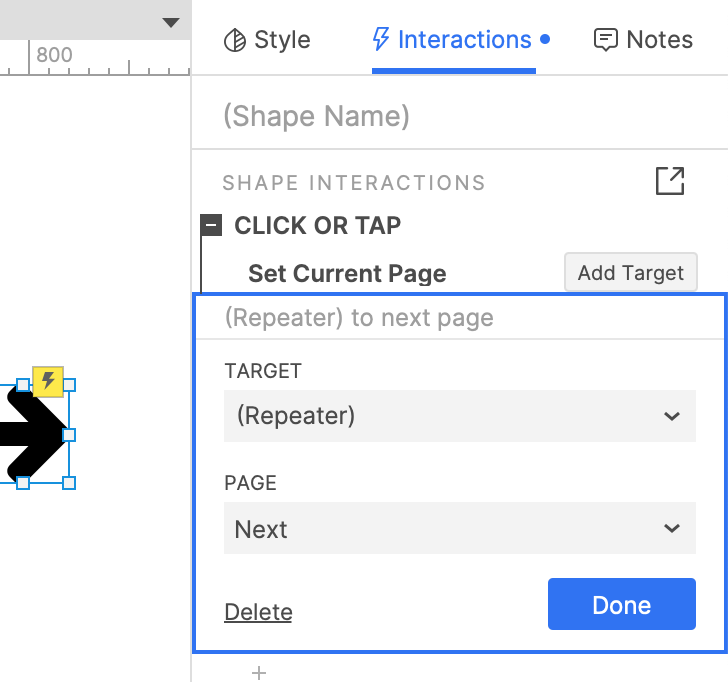Click the plus icon below the action
The image size is (728, 682).
(259, 673)
